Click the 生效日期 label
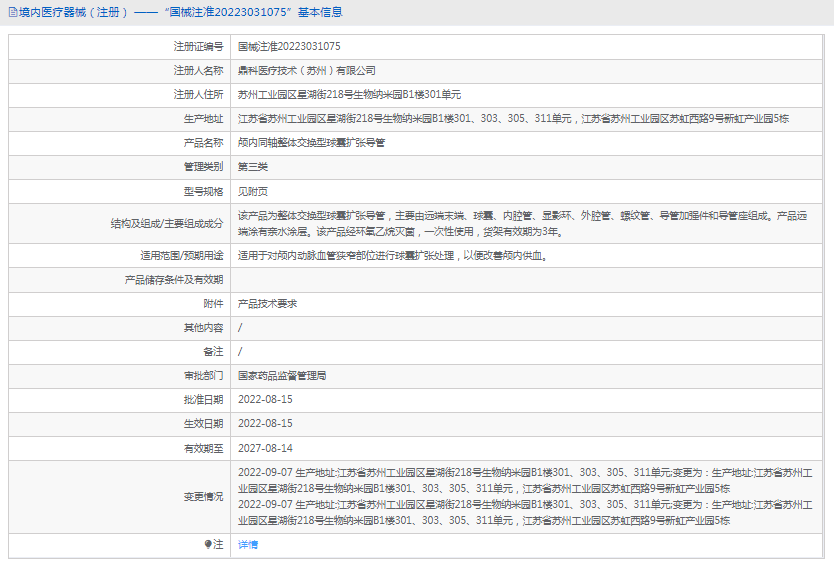 [204, 423]
